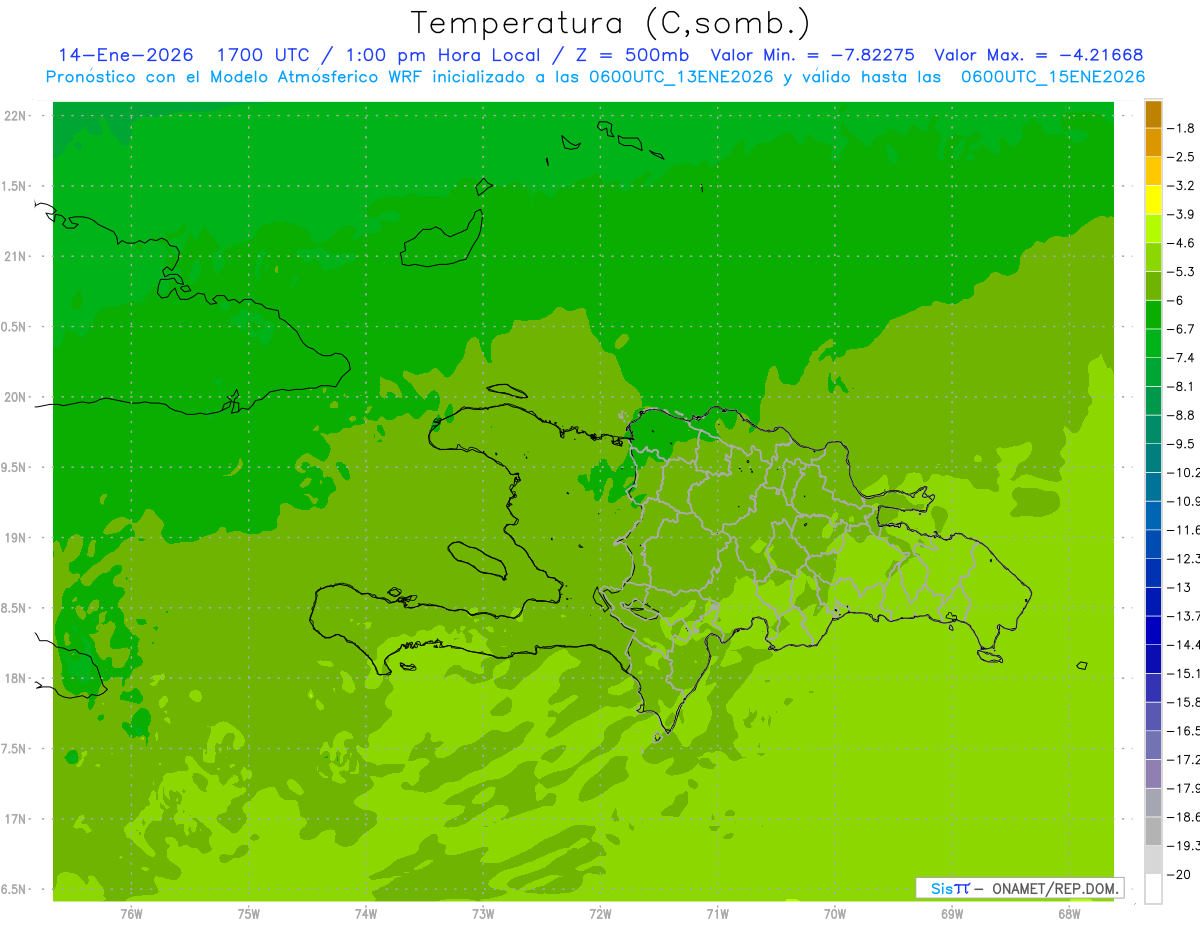Click the "-4.6" colorbar value
This screenshot has width=1200, height=927.
1182,243
